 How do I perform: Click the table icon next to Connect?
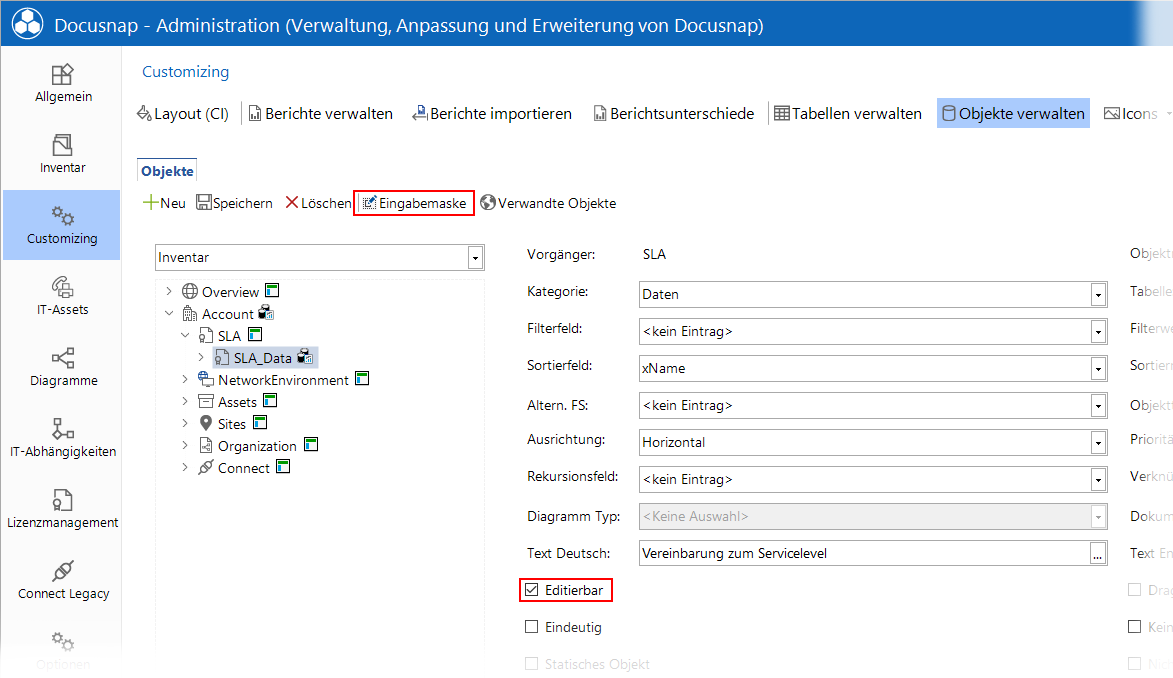(283, 466)
